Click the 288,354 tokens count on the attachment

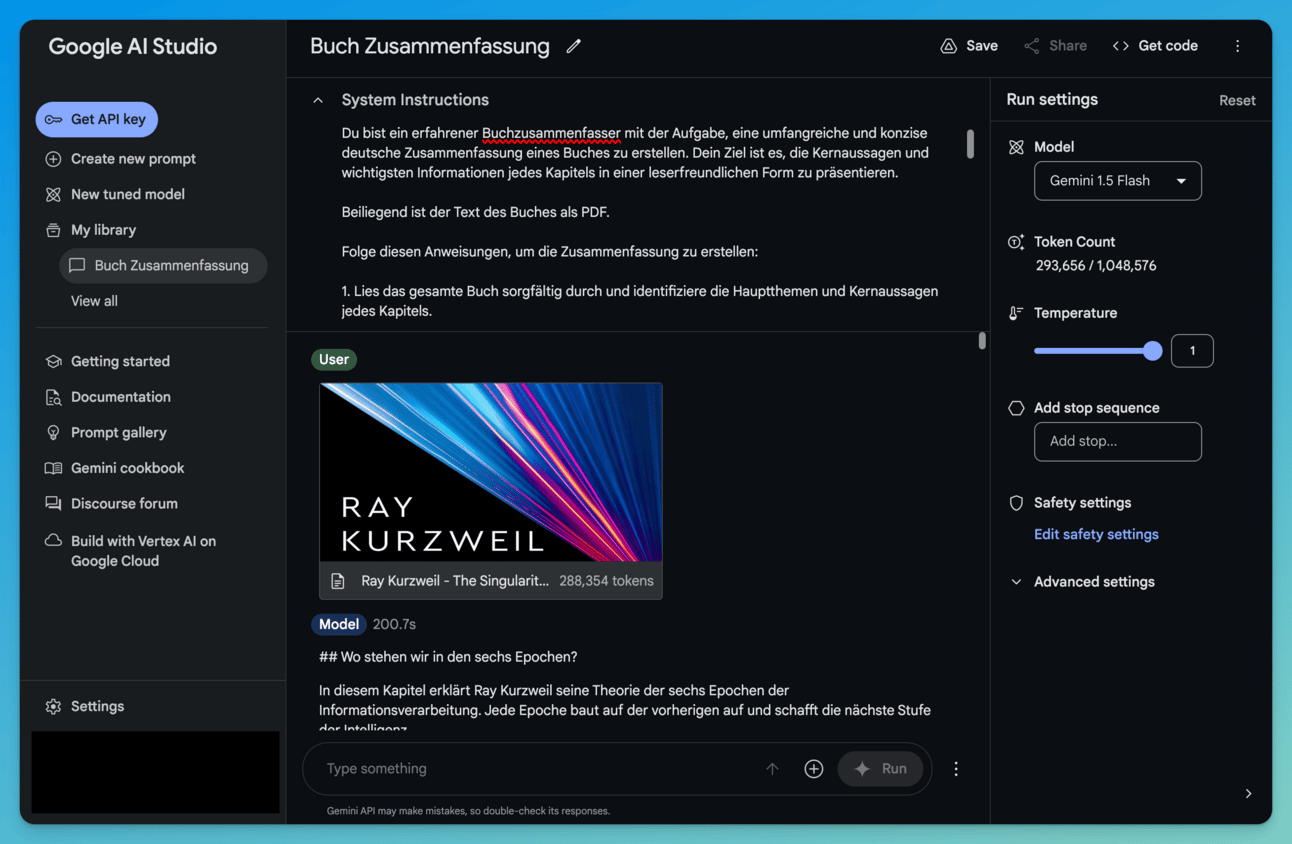606,581
